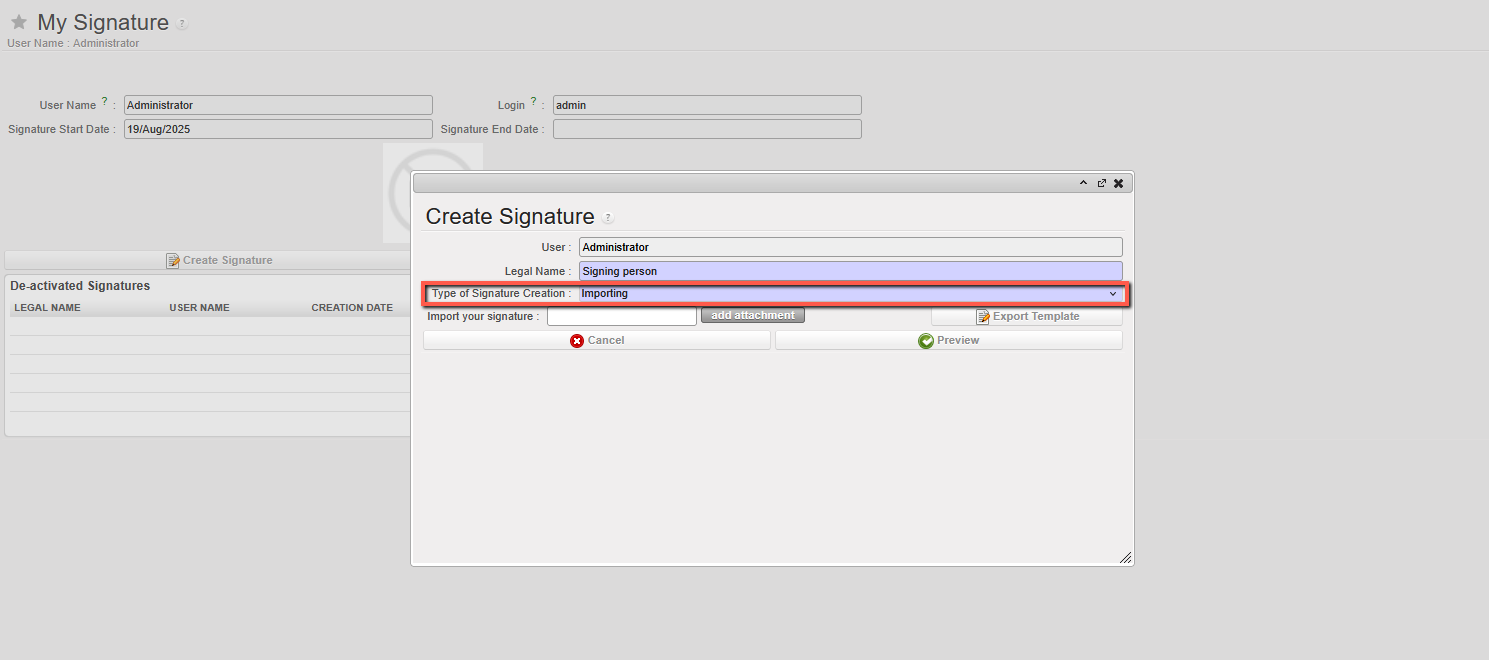Viewport: 1489px width, 660px height.
Task: Click Export Template button
Action: pos(1027,316)
